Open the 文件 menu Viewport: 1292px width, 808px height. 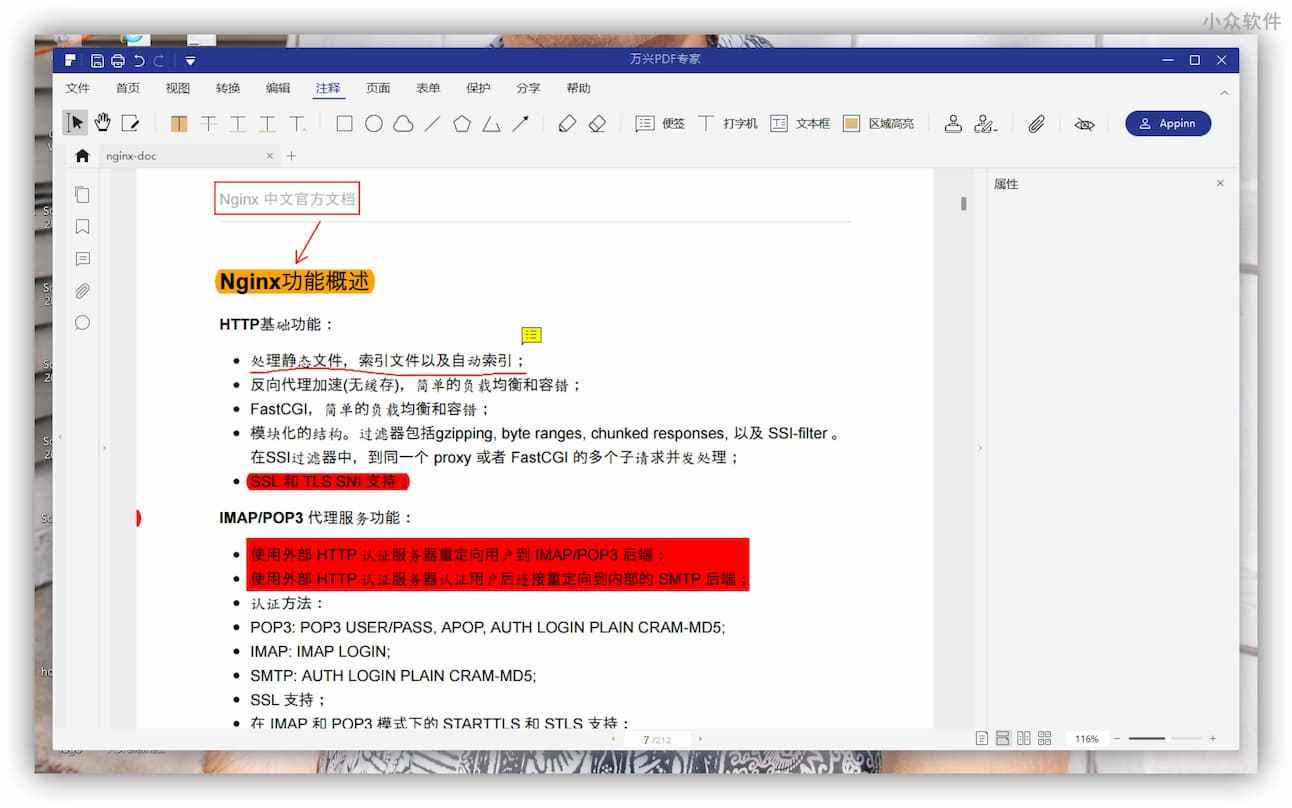point(78,88)
